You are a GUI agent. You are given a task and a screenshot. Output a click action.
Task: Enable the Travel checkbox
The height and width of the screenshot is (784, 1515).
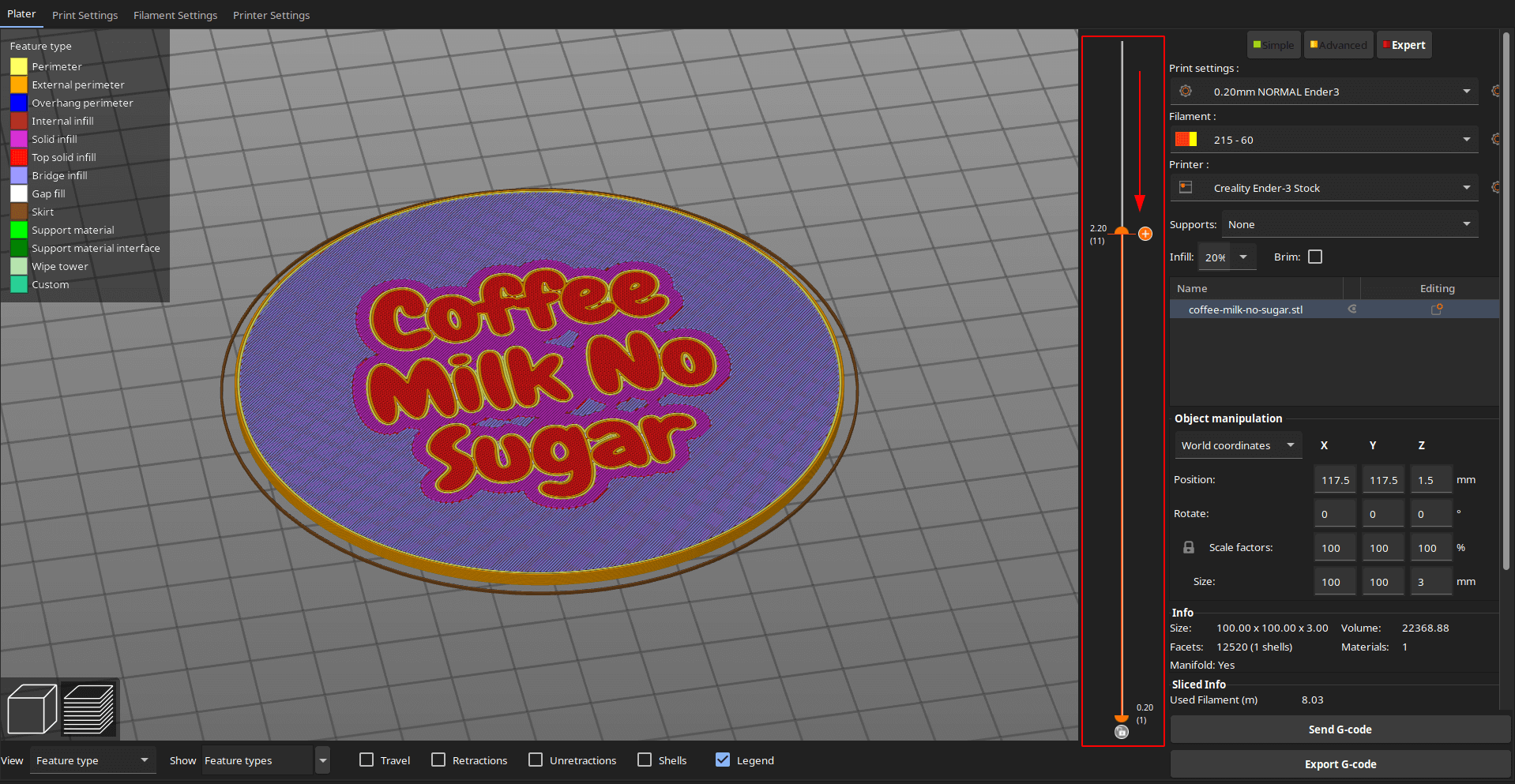tap(367, 760)
